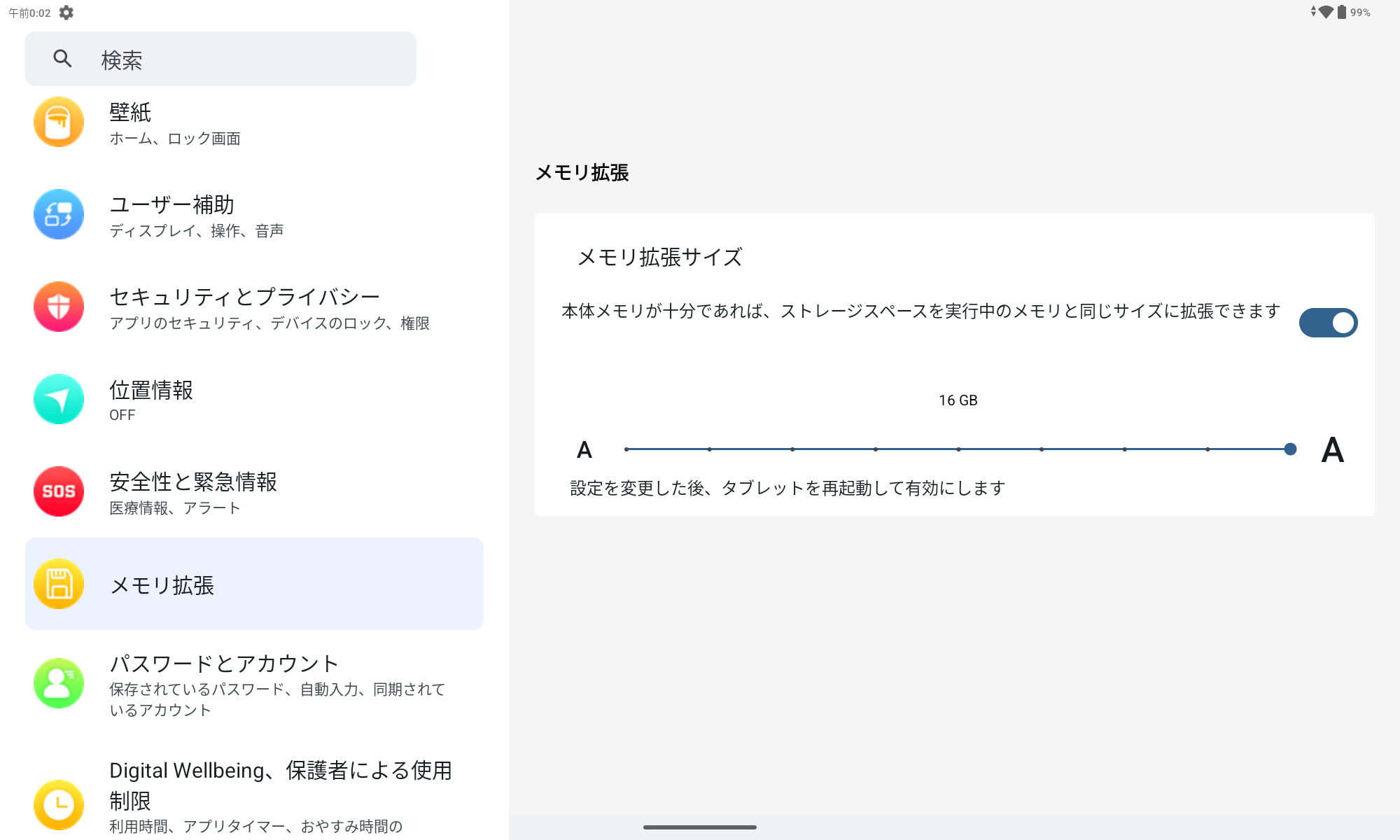
Task: Tap the battery indicator in status bar
Action: coord(1342,12)
